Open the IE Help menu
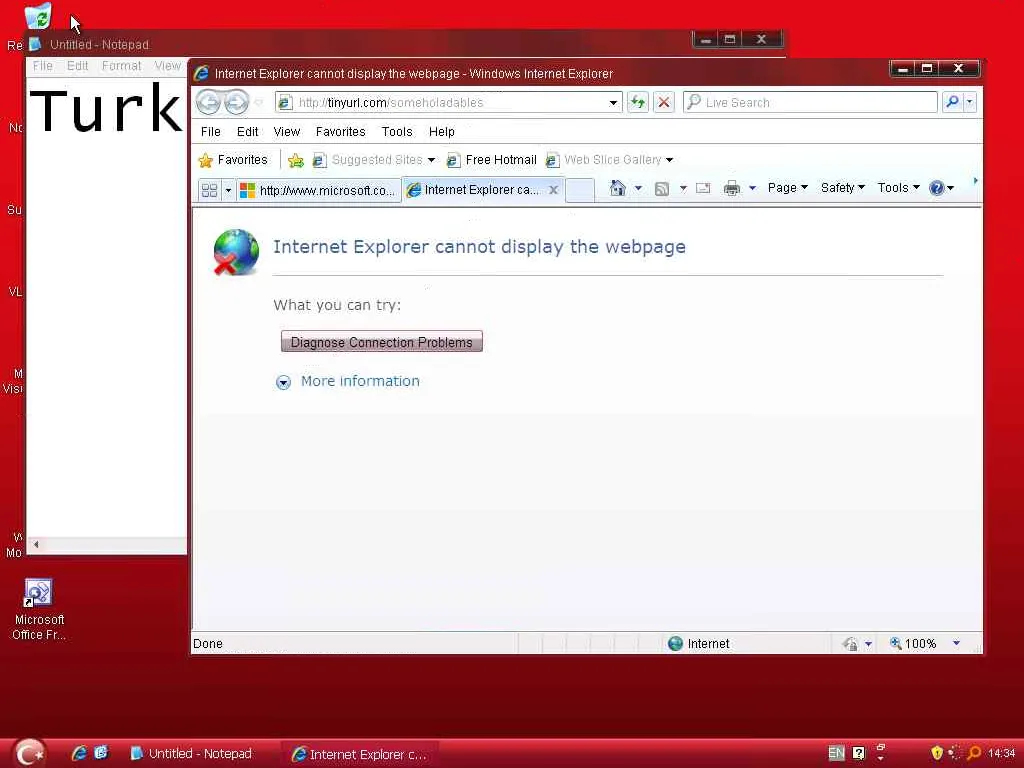1024x768 pixels. (441, 132)
